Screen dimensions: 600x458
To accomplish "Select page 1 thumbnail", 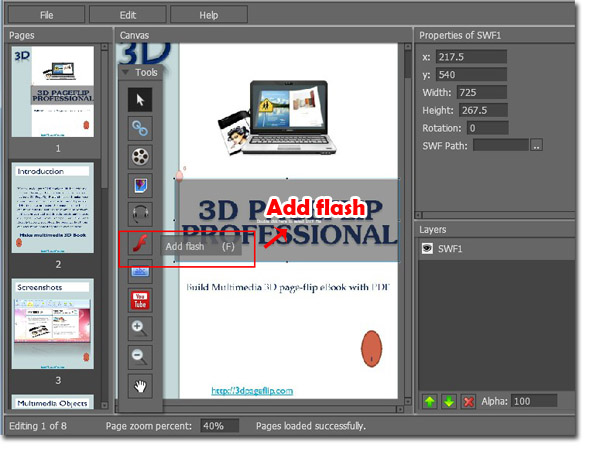I will pyautogui.click(x=53, y=92).
